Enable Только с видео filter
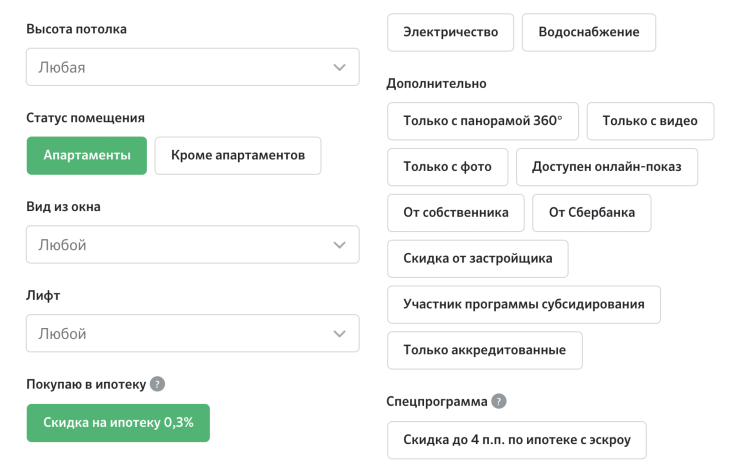 click(x=650, y=121)
